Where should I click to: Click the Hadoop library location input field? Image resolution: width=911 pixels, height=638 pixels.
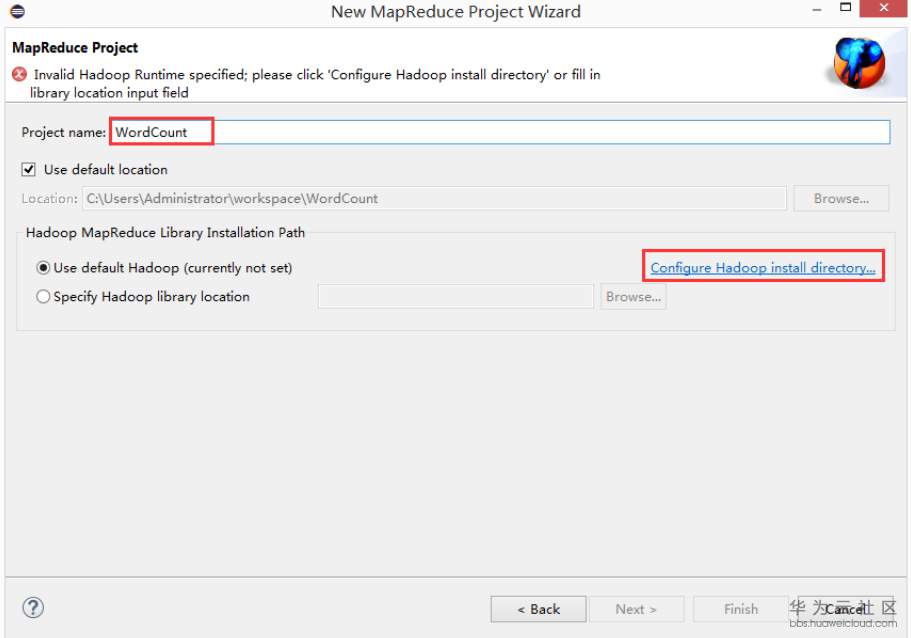[x=456, y=297]
